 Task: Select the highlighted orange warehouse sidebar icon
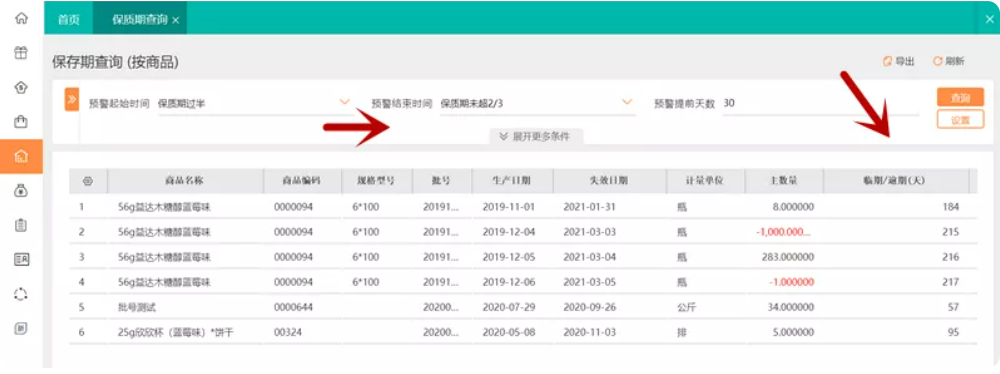[21, 156]
